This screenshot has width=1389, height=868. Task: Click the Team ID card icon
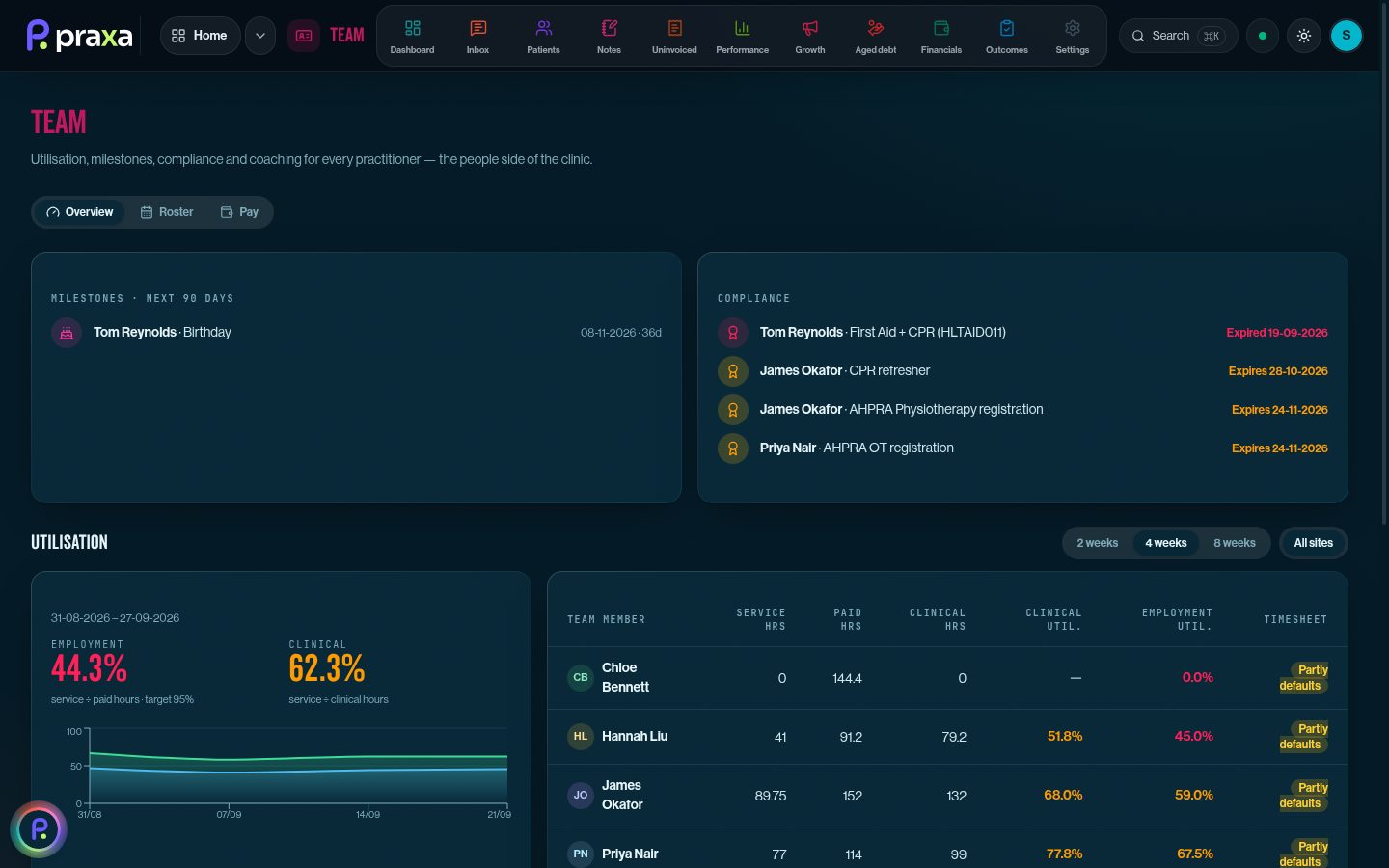tap(304, 36)
